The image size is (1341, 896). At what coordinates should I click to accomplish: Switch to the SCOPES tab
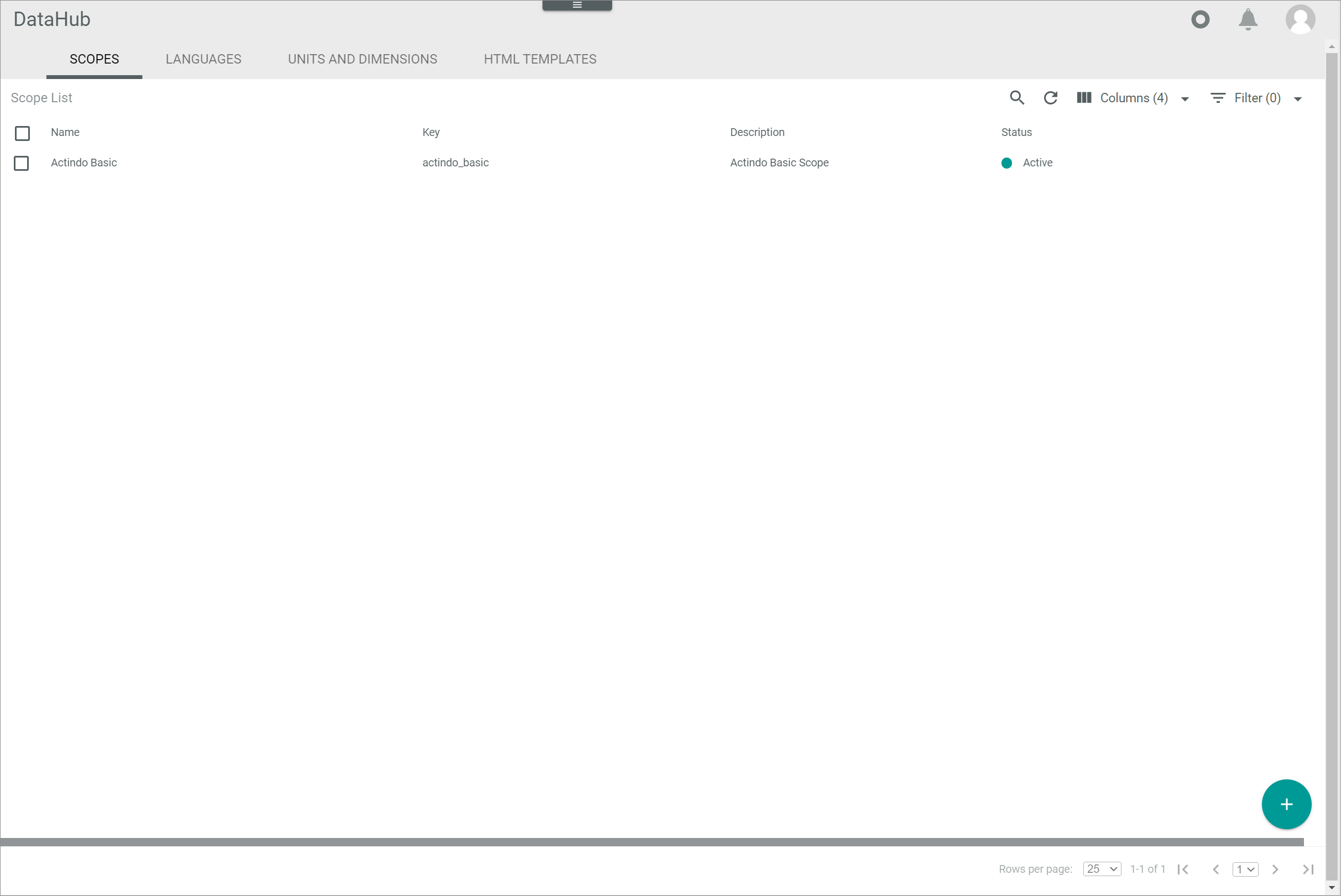click(x=95, y=59)
